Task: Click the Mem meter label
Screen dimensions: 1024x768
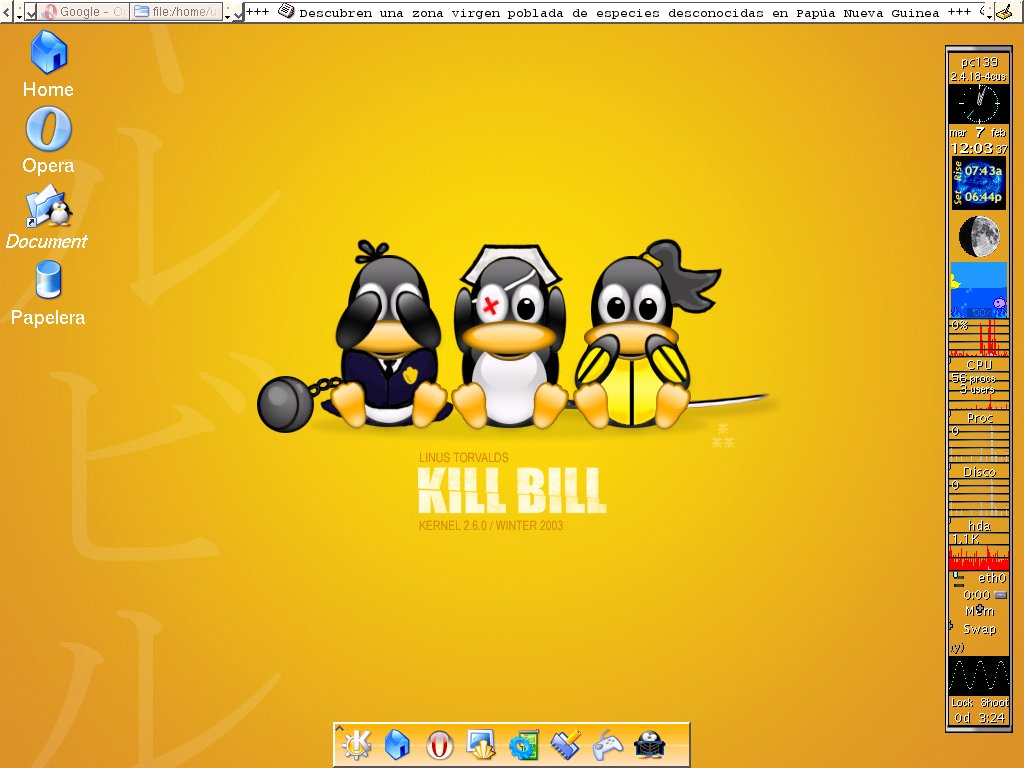Action: (x=980, y=611)
